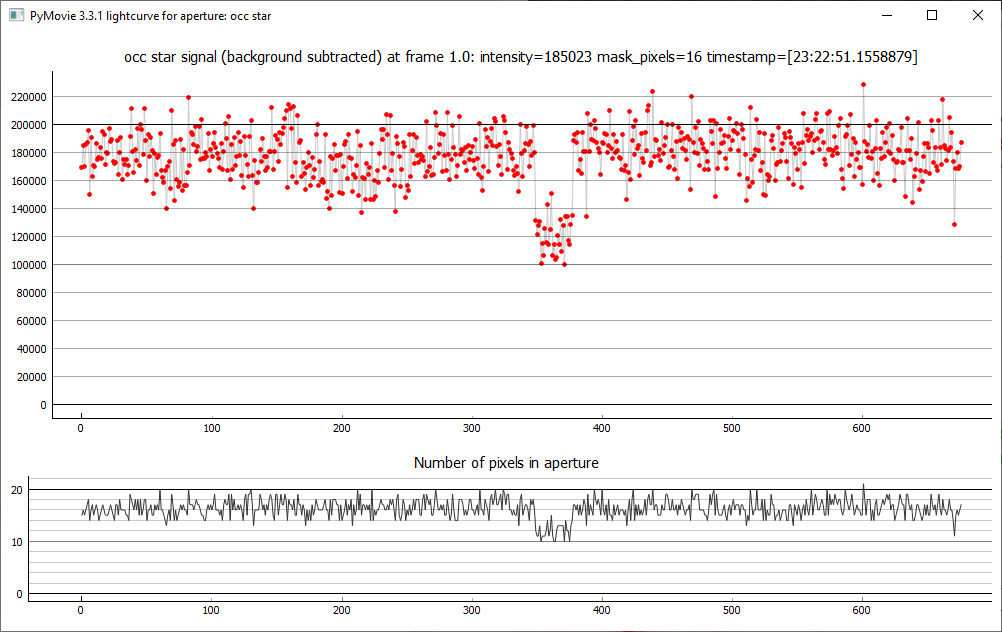This screenshot has width=1002, height=632.
Task: Click the PyMovie app icon in title bar
Action: tap(16, 16)
